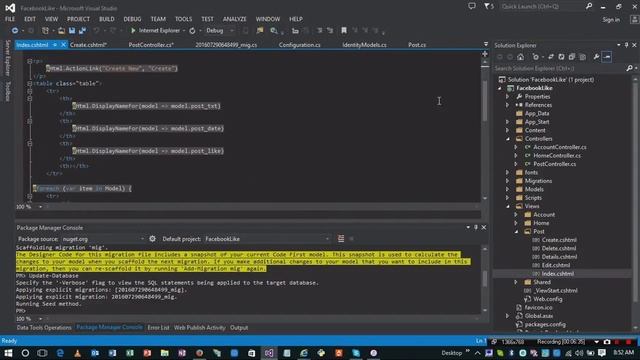Open the Toolbox side tab
640x360 pixels.
[x=7, y=91]
